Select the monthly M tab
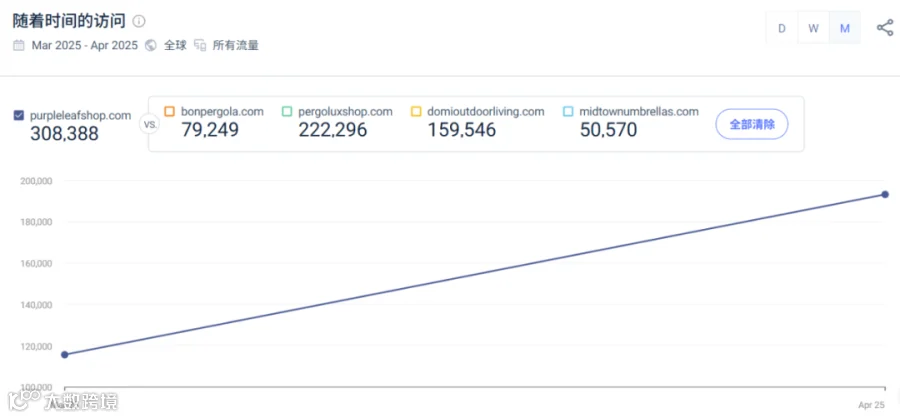Image resolution: width=900 pixels, height=418 pixels. click(x=845, y=28)
